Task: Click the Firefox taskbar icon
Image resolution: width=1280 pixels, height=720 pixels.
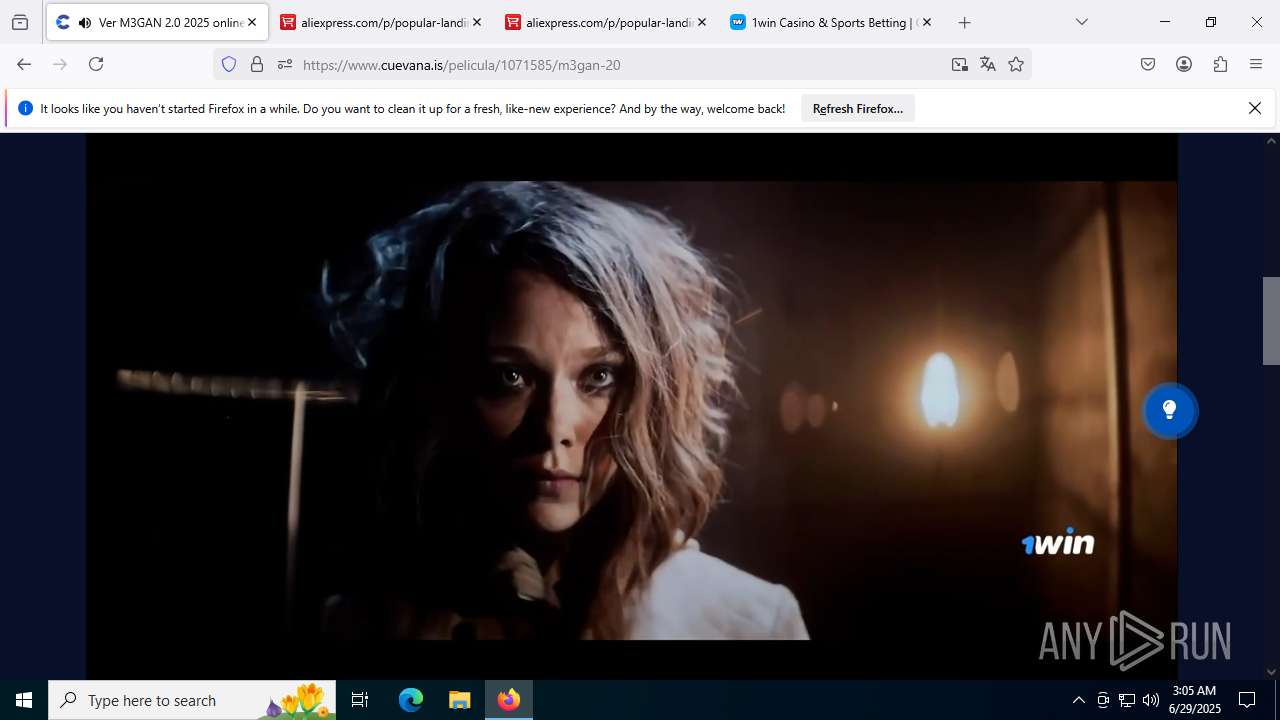Action: (x=509, y=700)
